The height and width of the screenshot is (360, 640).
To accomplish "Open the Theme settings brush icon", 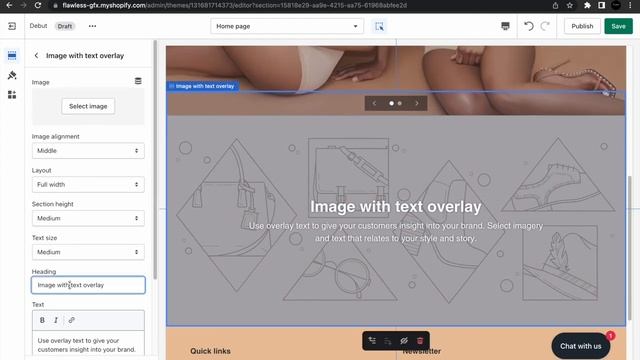I will pos(12,75).
